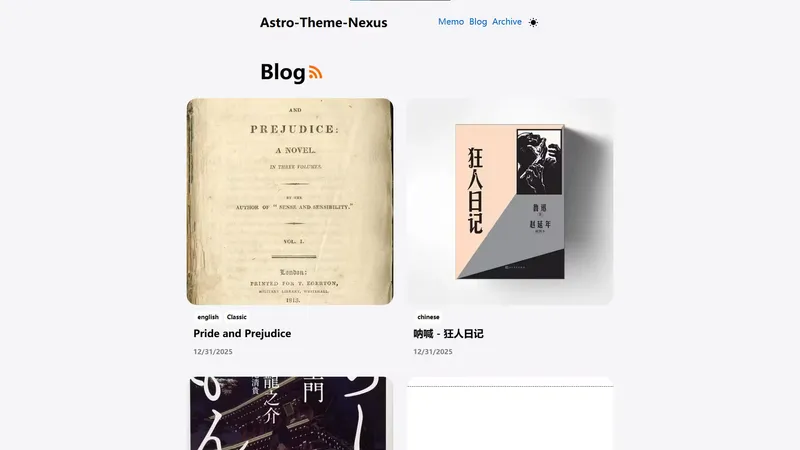Click the Pride and Prejudice post date 12/31/2025
The height and width of the screenshot is (450, 800).
point(213,352)
